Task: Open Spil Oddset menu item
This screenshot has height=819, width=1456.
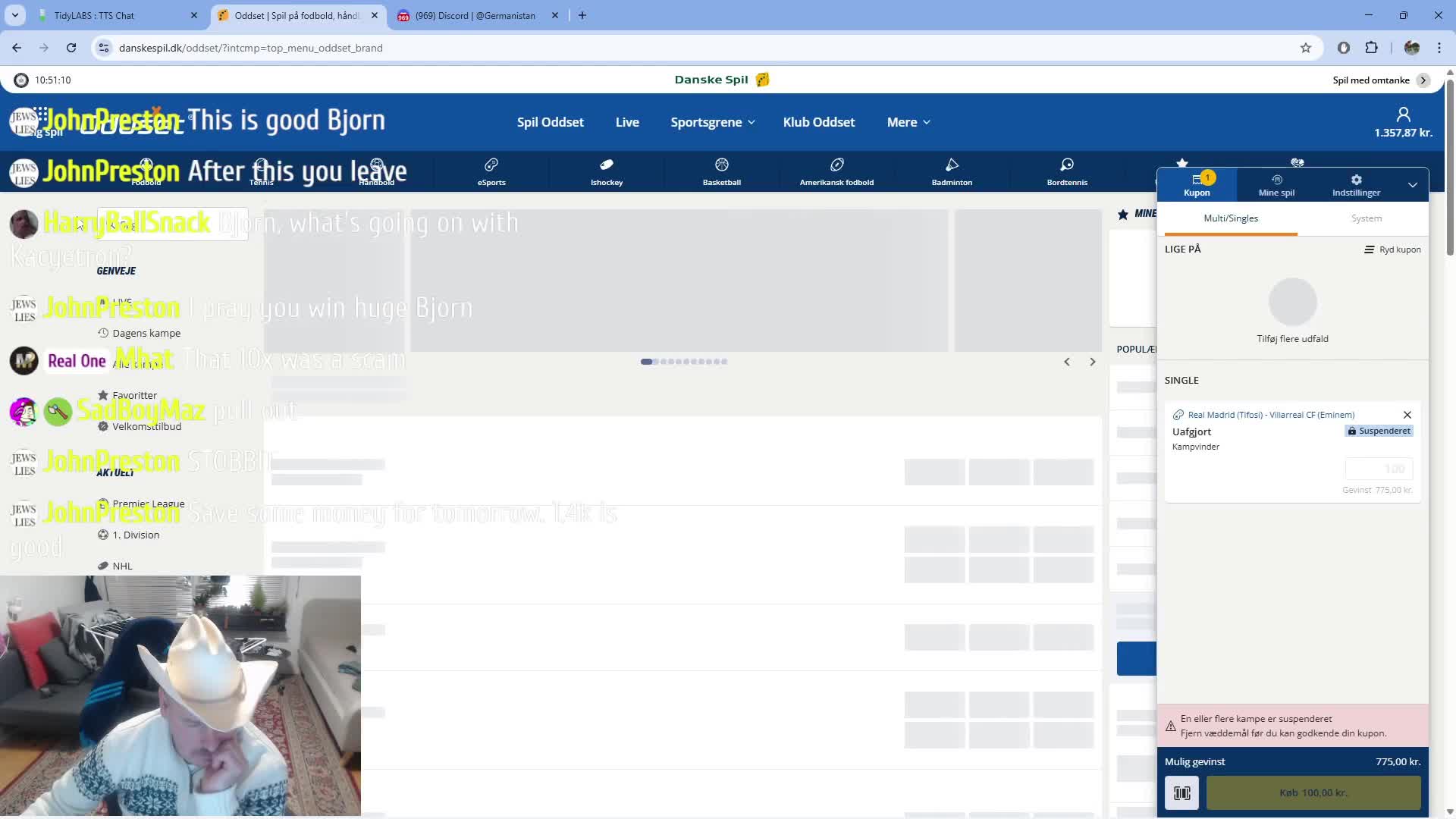Action: point(551,122)
